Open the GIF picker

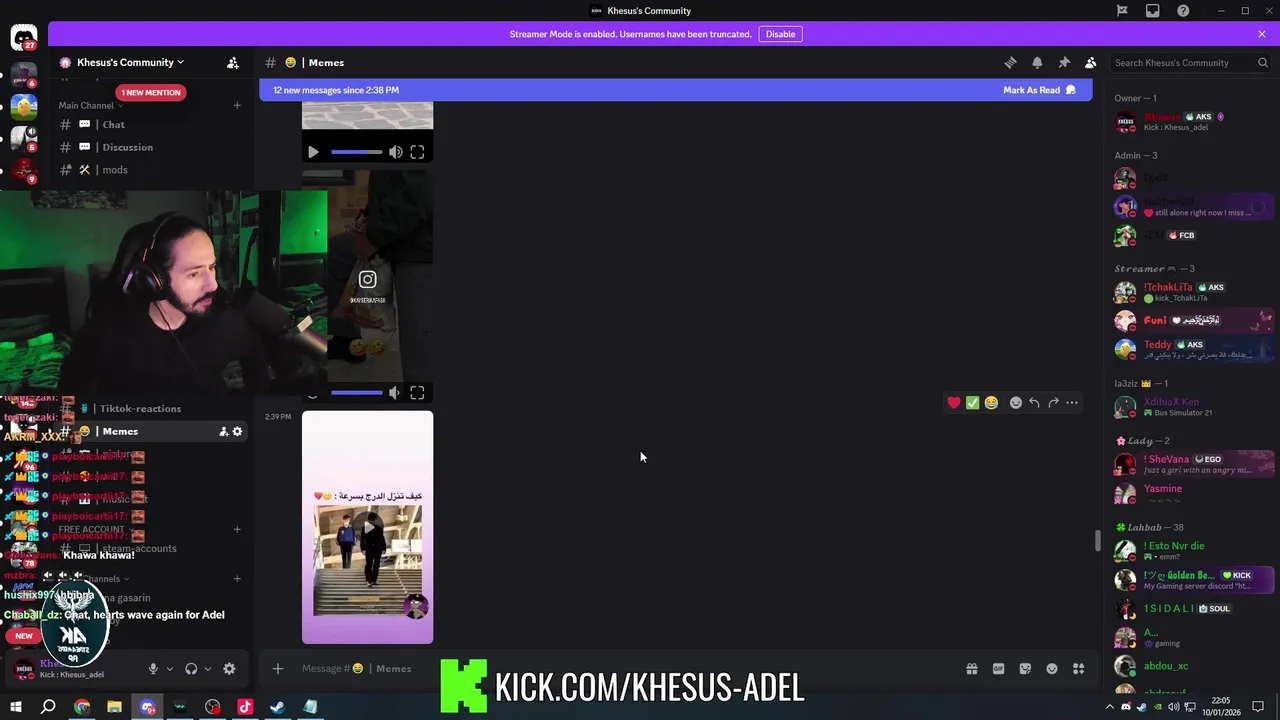tap(998, 669)
